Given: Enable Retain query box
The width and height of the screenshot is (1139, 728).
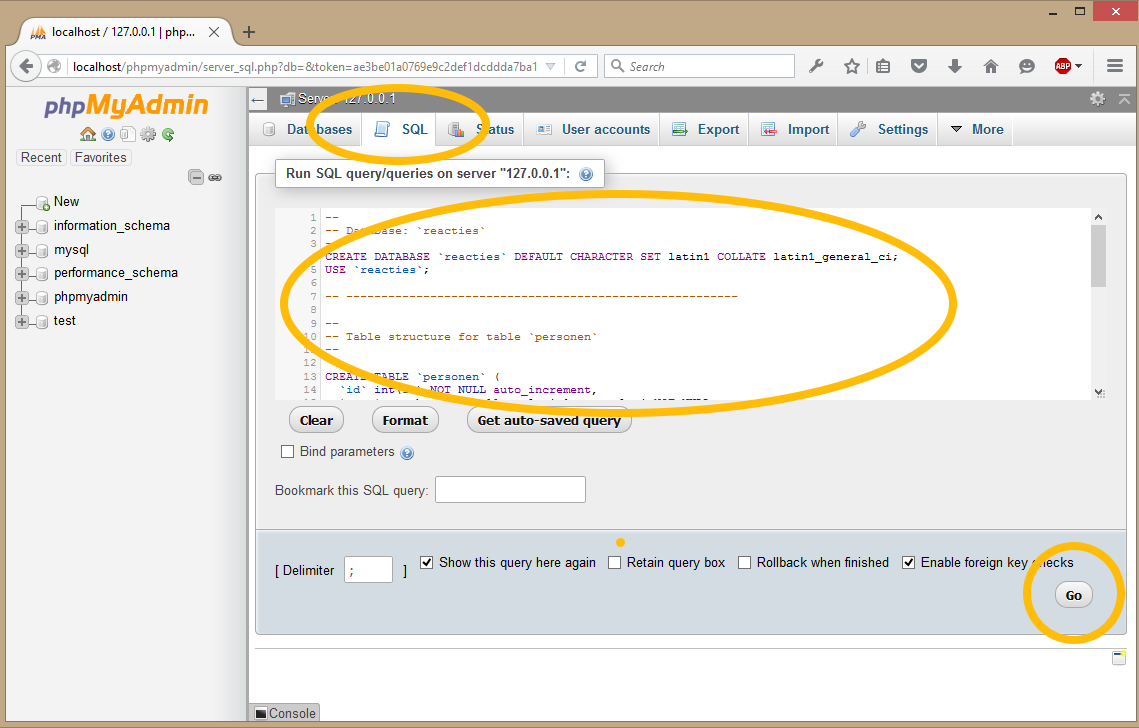Looking at the screenshot, I should pyautogui.click(x=615, y=562).
